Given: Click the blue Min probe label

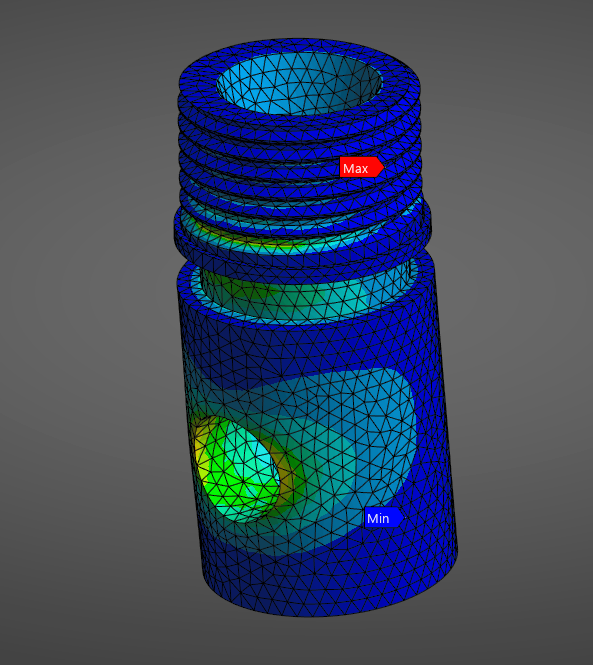Looking at the screenshot, I should 383,518.
